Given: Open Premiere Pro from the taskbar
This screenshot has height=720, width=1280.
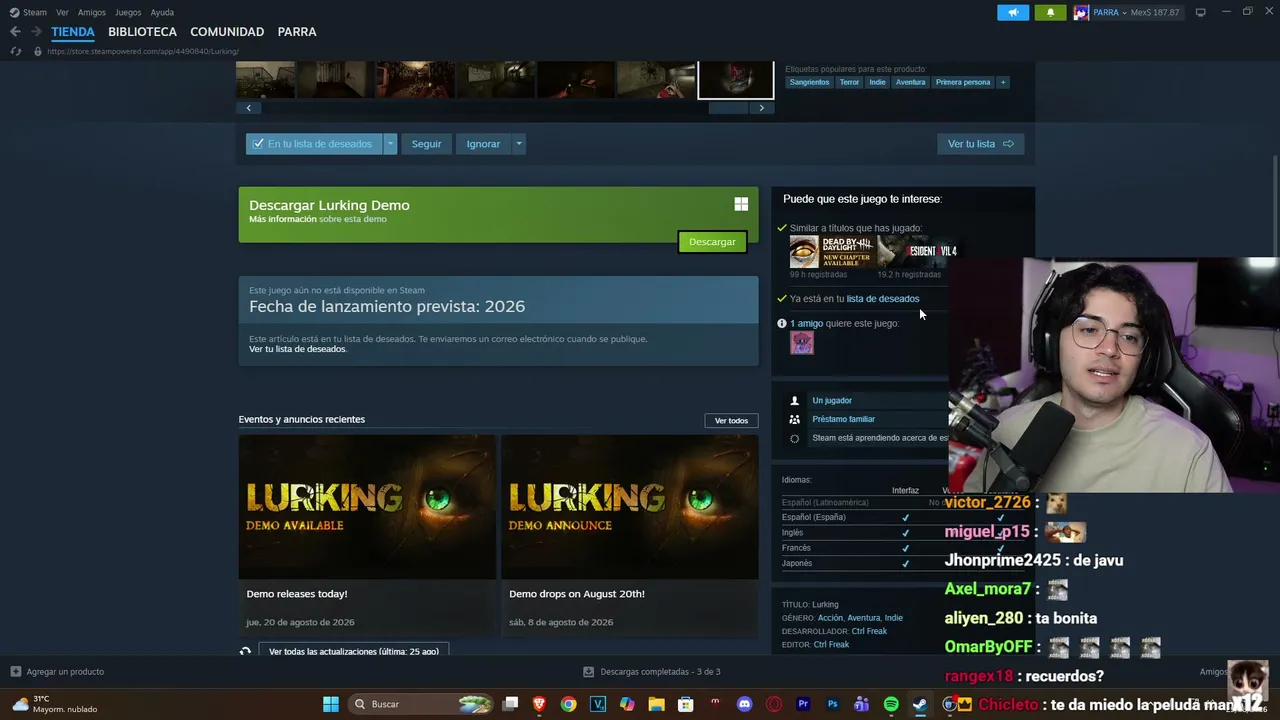Looking at the screenshot, I should (x=803, y=704).
